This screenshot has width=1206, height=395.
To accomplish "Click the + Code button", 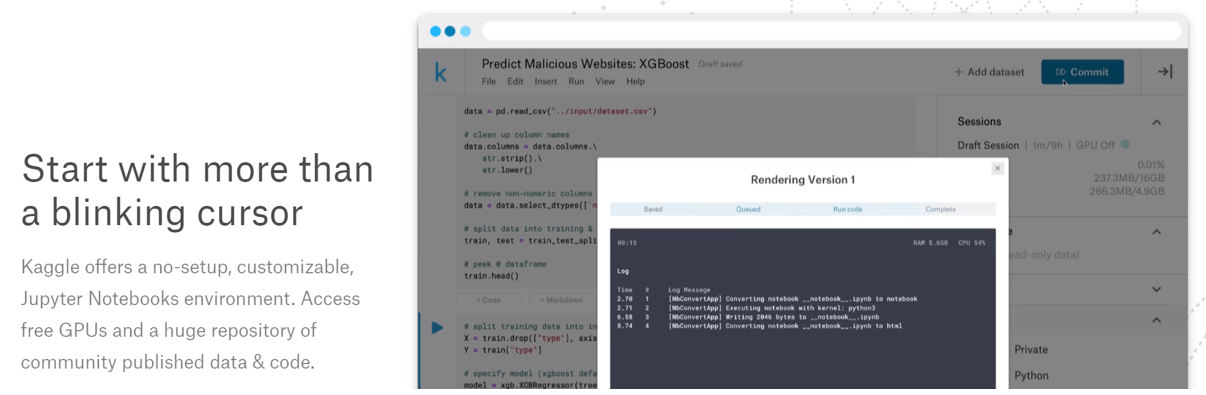I will pyautogui.click(x=488, y=299).
